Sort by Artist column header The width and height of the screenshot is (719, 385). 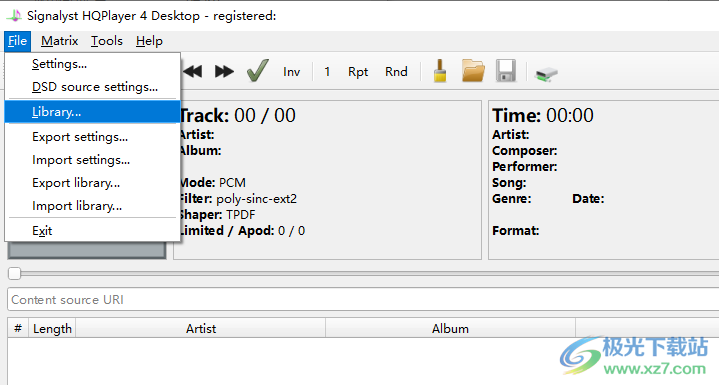[x=201, y=329]
